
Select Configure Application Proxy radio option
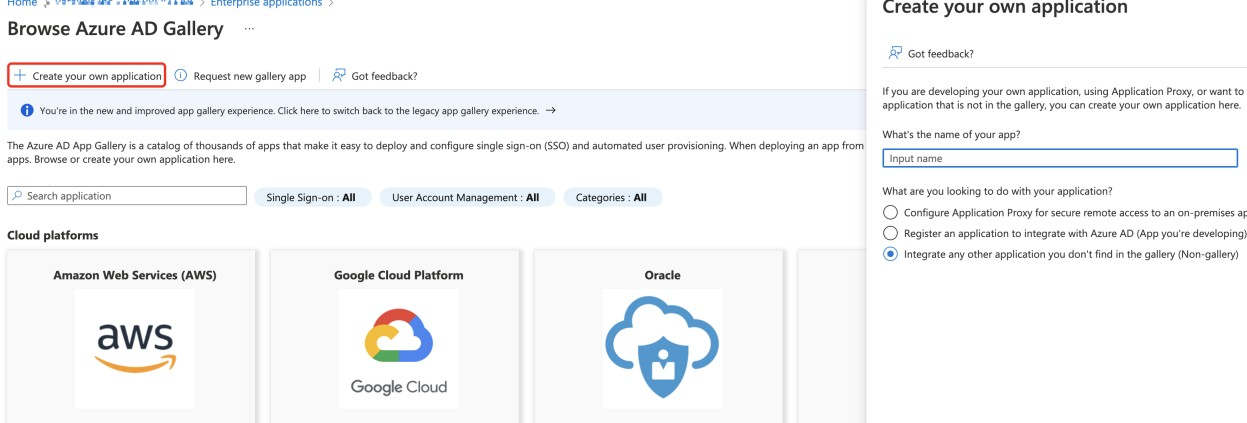tap(890, 213)
